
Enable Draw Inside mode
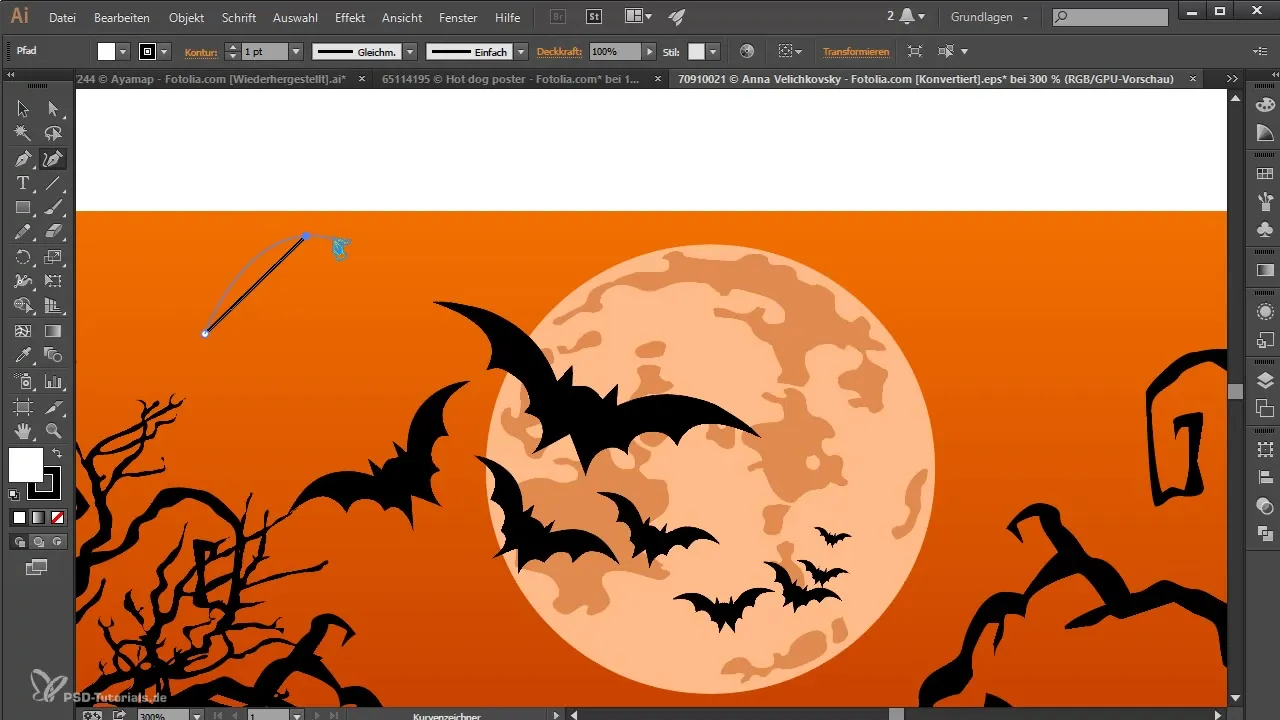tap(57, 542)
